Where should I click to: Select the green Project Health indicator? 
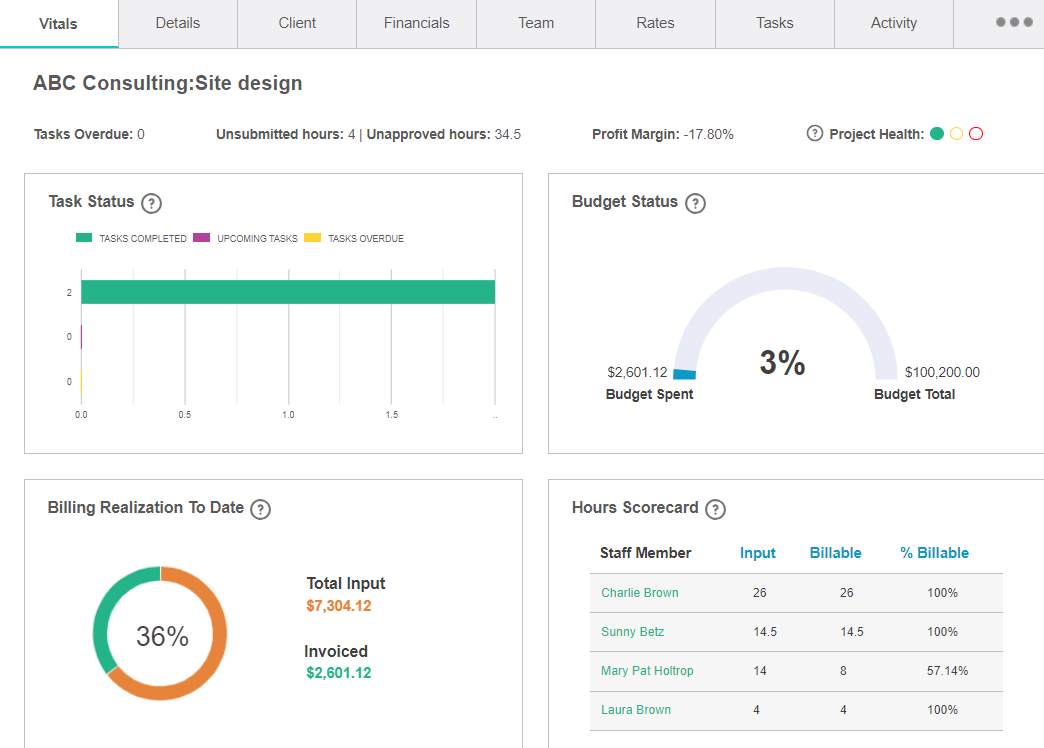pyautogui.click(x=937, y=134)
